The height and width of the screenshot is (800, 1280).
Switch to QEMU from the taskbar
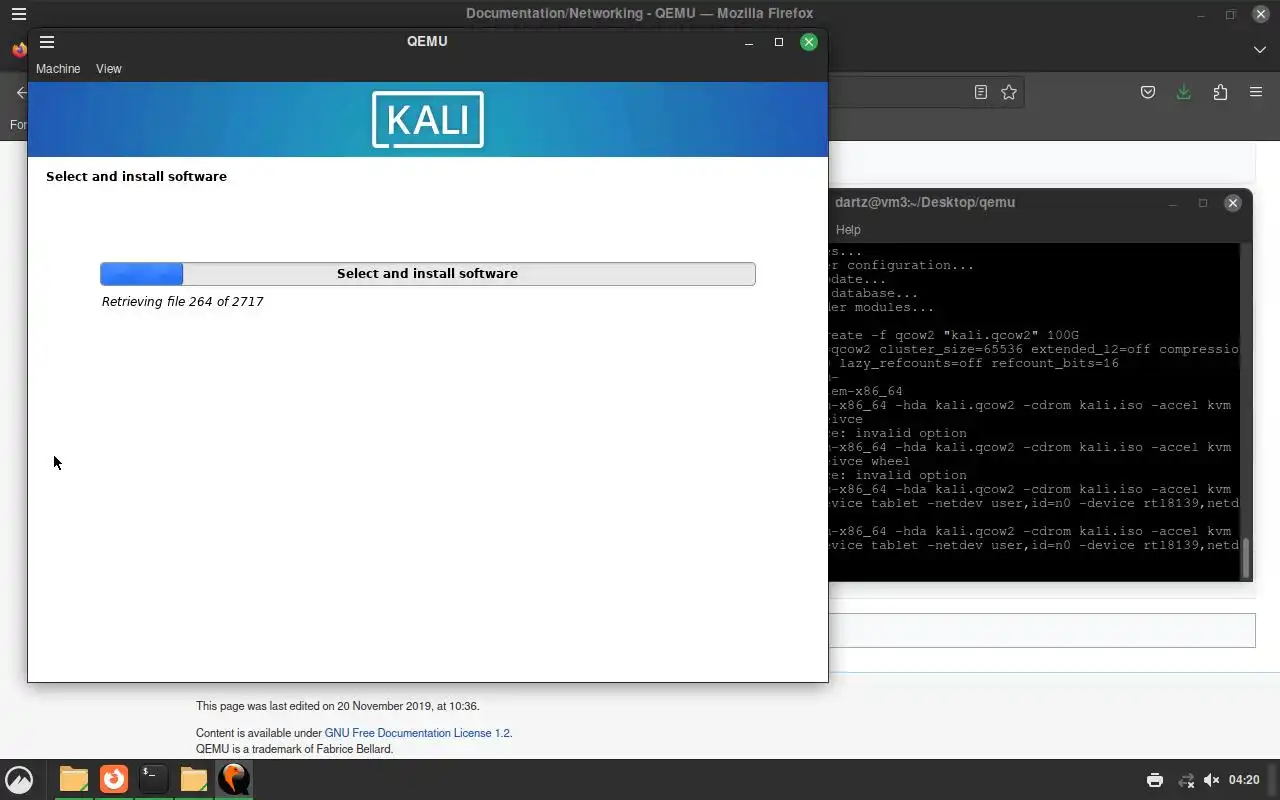(234, 779)
